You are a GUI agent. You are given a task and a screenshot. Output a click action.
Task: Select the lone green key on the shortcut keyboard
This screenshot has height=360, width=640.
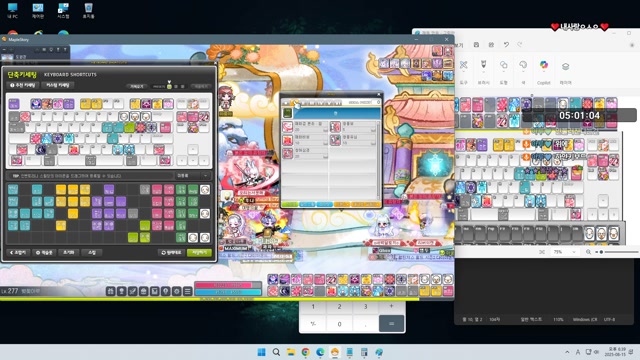coord(129,128)
